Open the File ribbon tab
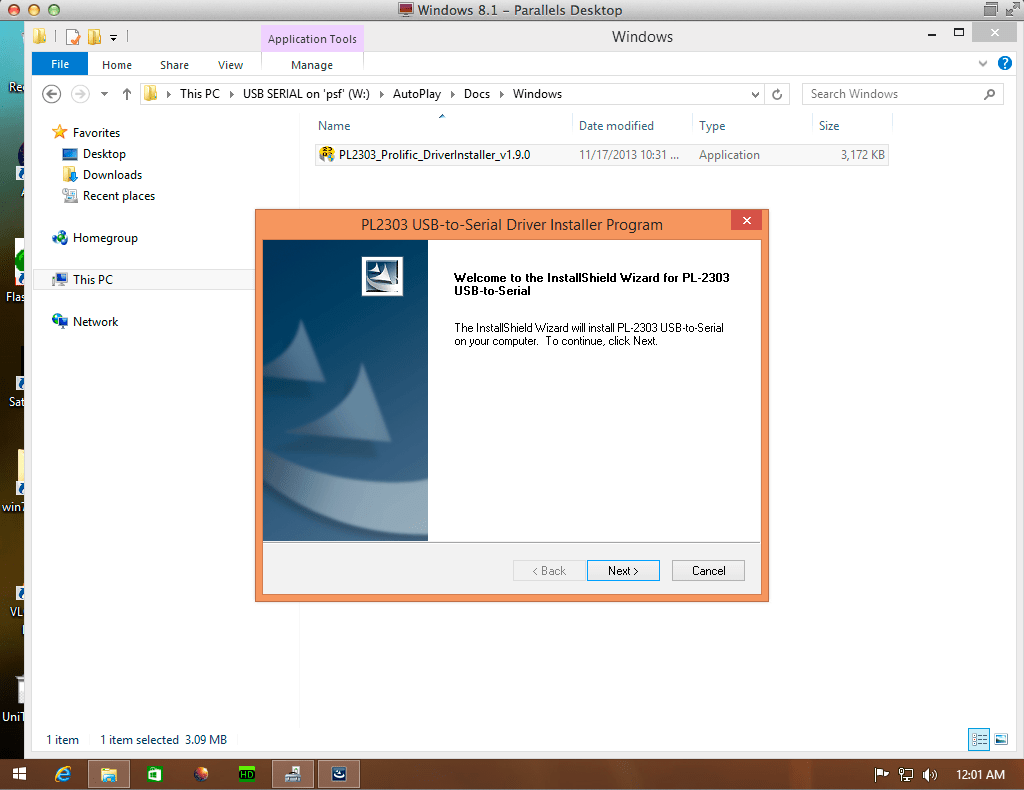 coord(60,64)
